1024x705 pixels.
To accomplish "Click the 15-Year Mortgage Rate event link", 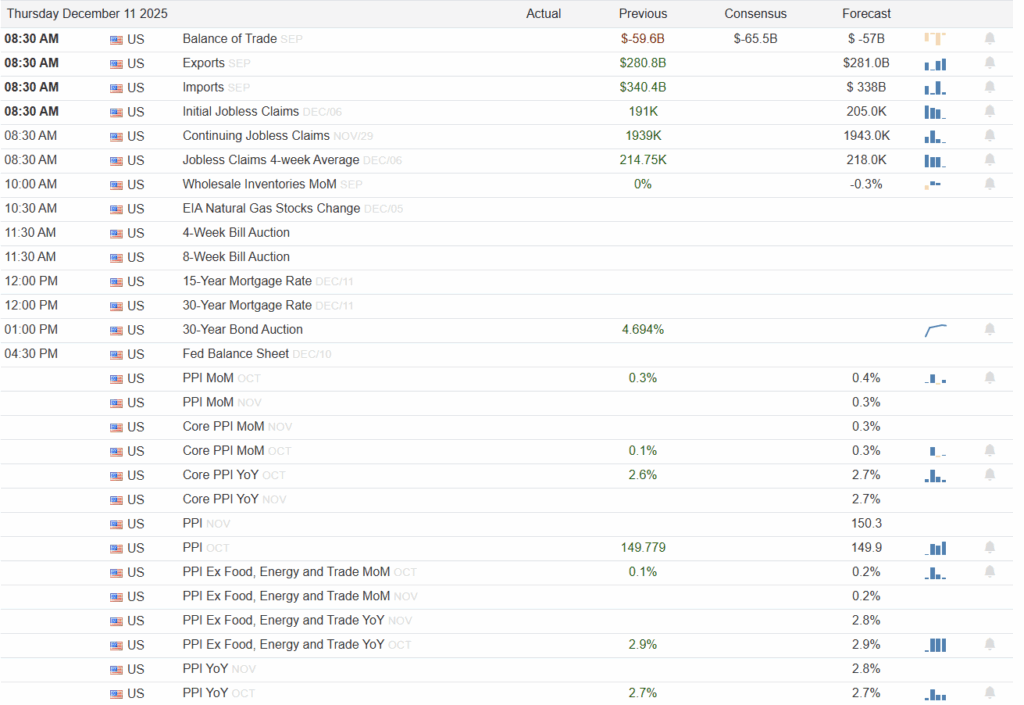I will 245,281.
